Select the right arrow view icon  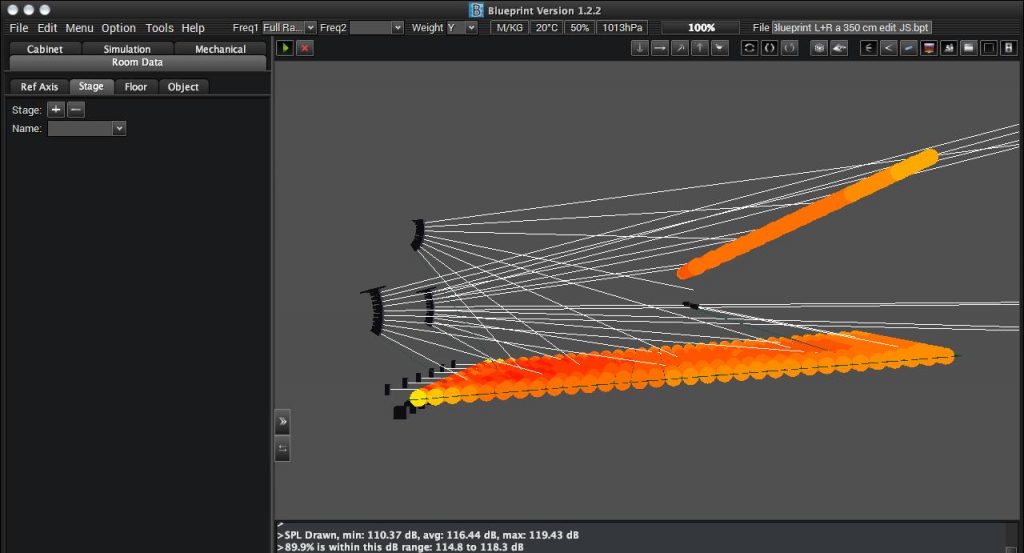tap(660, 48)
